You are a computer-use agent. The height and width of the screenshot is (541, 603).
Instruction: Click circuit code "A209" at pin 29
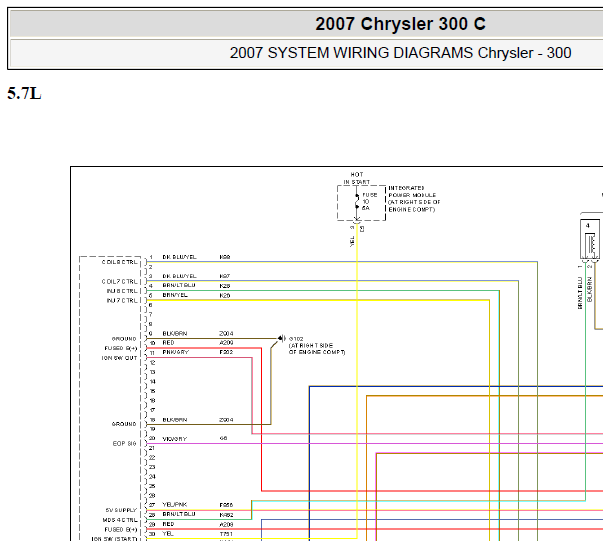[226, 524]
